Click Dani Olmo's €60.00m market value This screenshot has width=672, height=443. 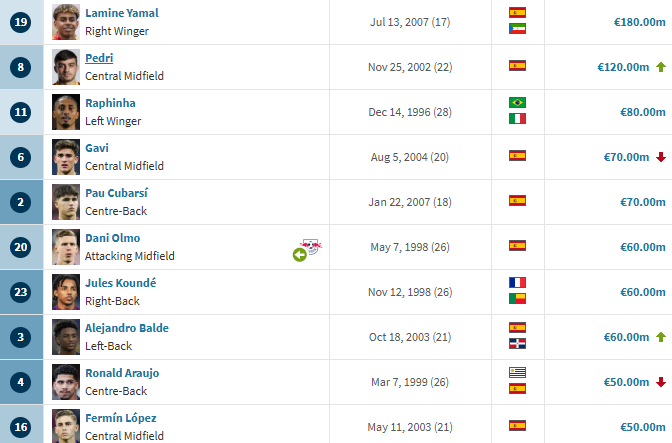(x=643, y=247)
